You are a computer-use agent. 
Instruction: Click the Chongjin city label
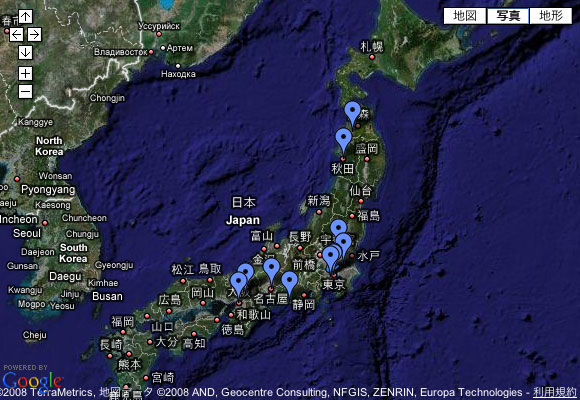click(x=107, y=98)
